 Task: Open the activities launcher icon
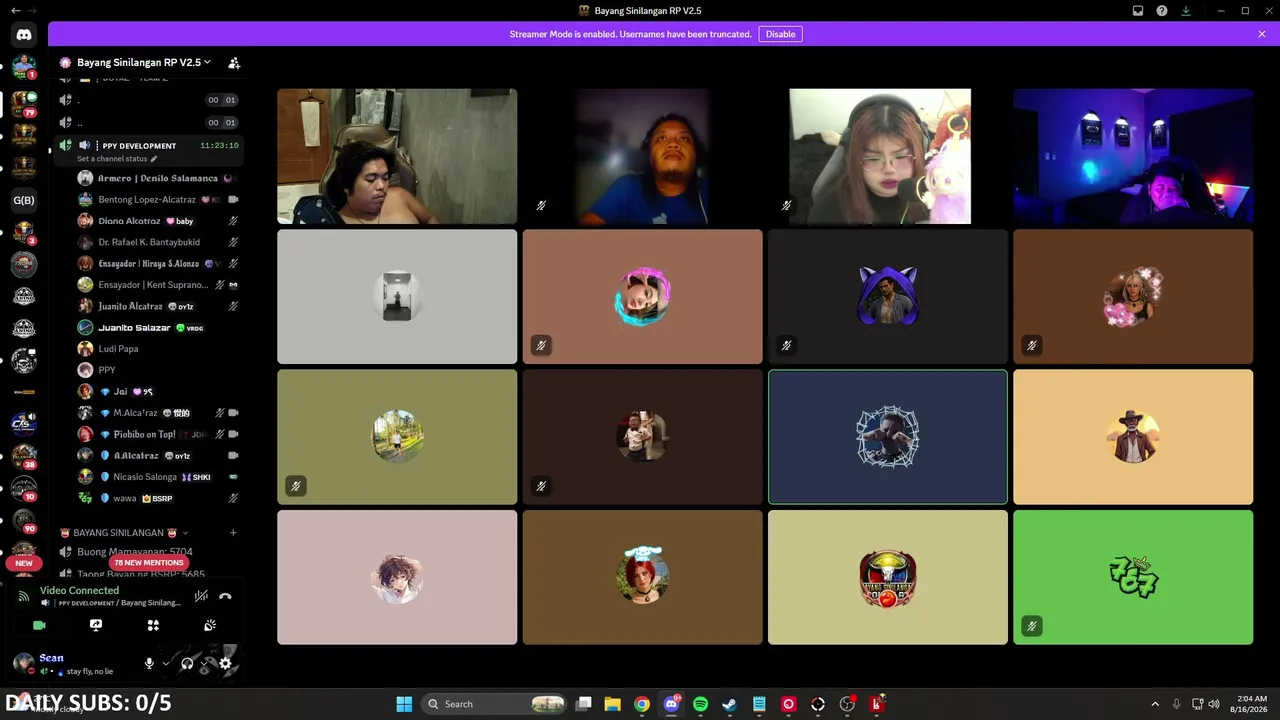click(153, 625)
